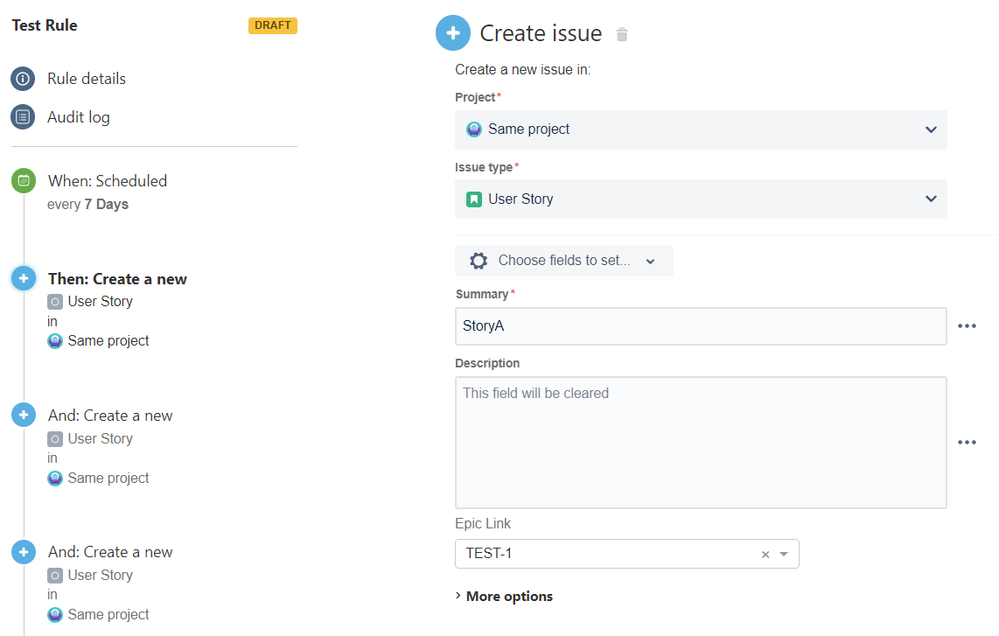Click into the Summary field containing StoryA
Viewport: 999px width, 636px height.
(x=700, y=326)
